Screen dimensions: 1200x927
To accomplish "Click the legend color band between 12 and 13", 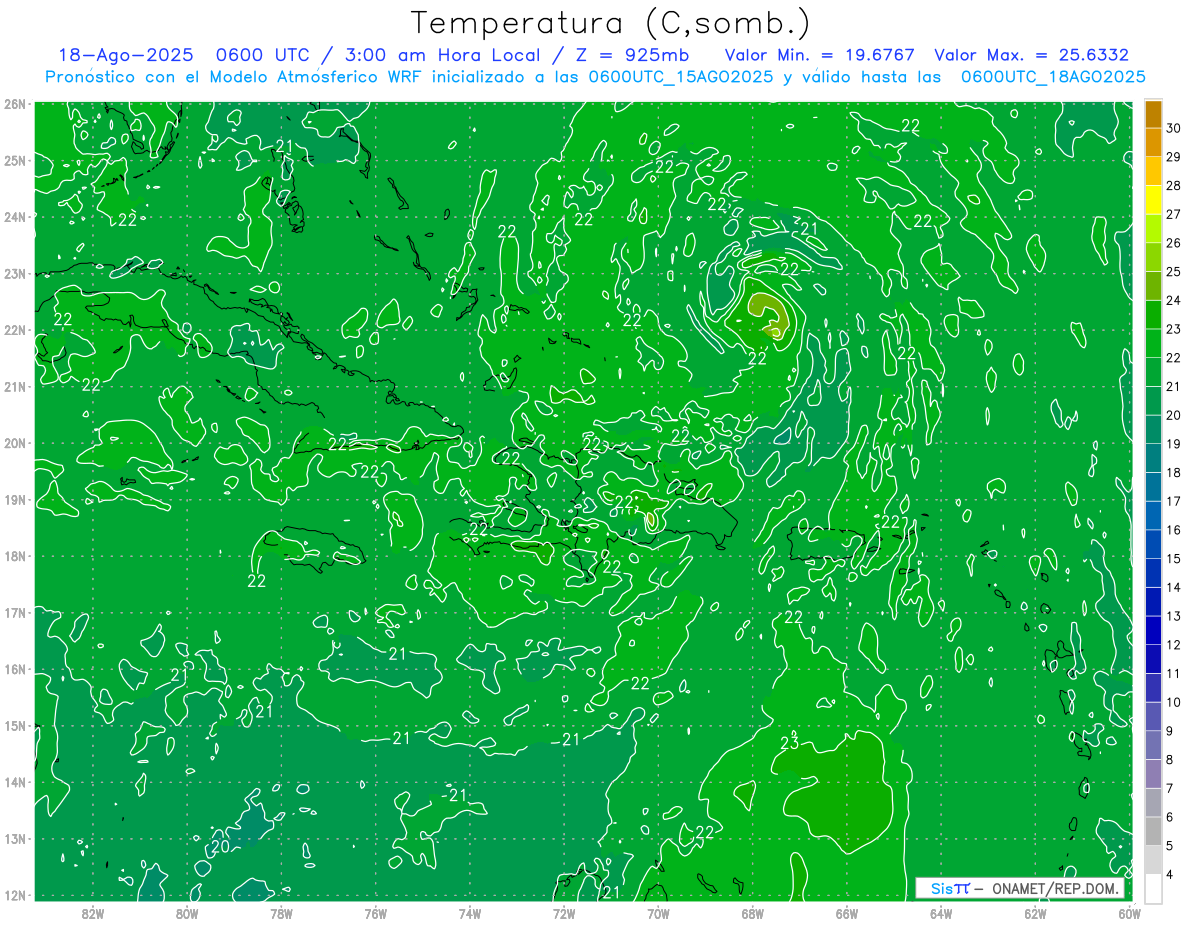I will point(1153,630).
